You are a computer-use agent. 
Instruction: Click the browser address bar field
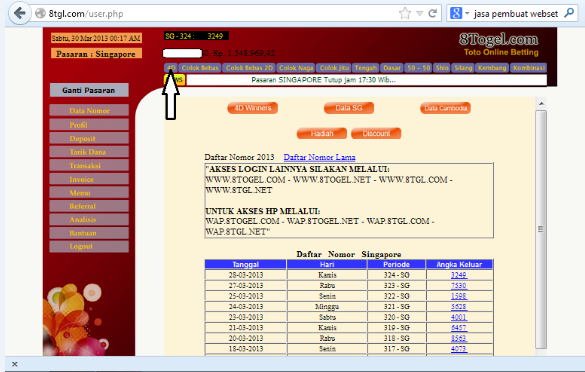(220, 14)
